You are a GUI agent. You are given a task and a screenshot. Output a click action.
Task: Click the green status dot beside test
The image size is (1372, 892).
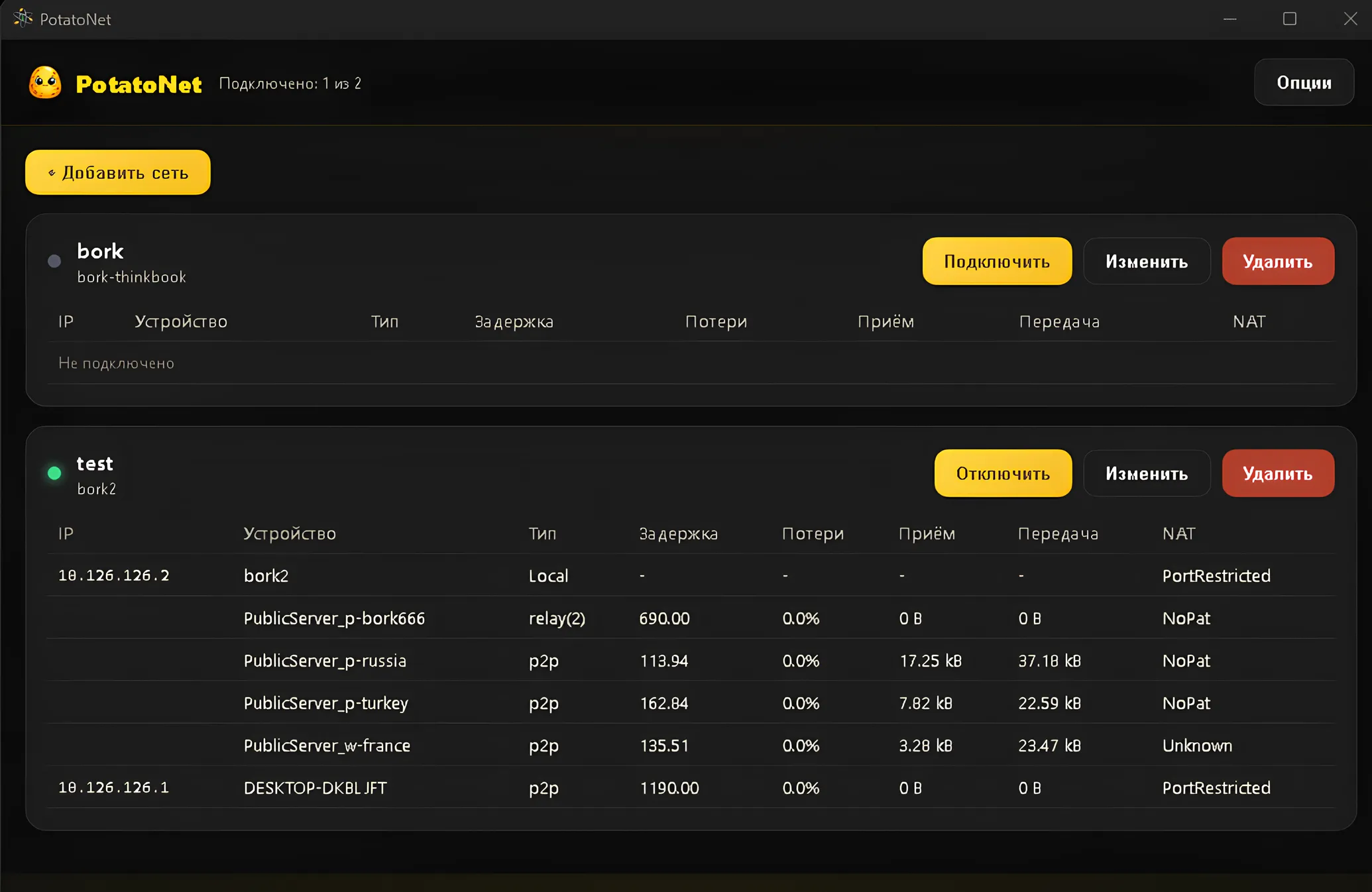(54, 473)
